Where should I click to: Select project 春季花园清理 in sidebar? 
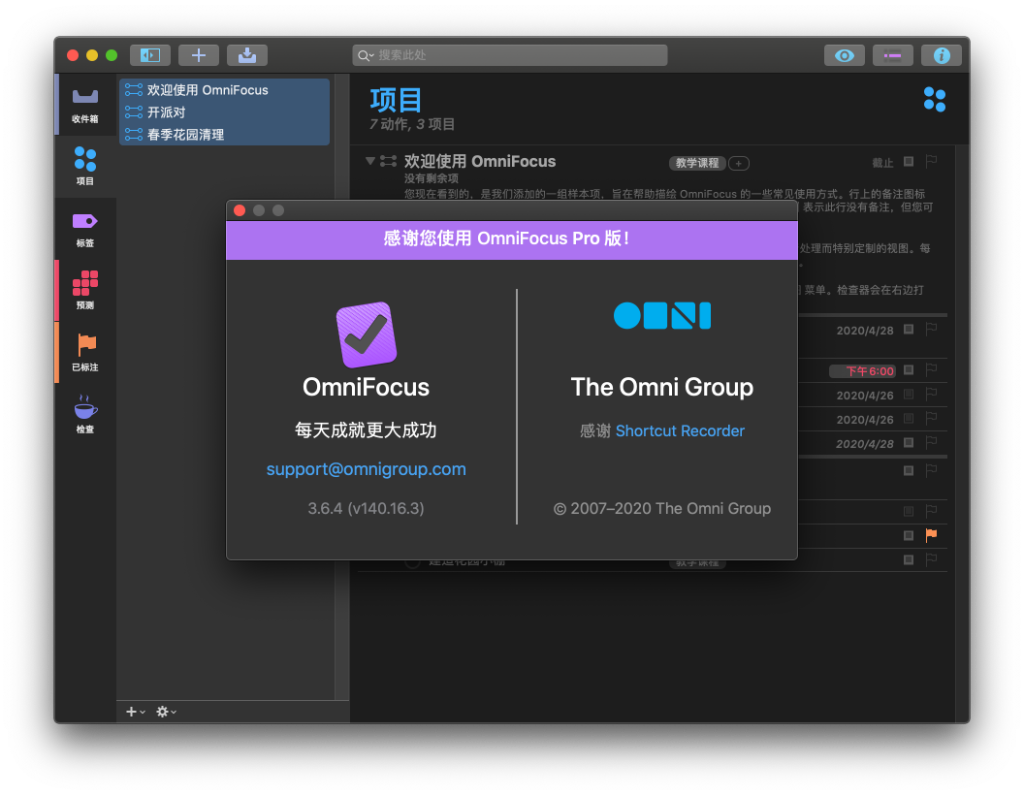[224, 135]
